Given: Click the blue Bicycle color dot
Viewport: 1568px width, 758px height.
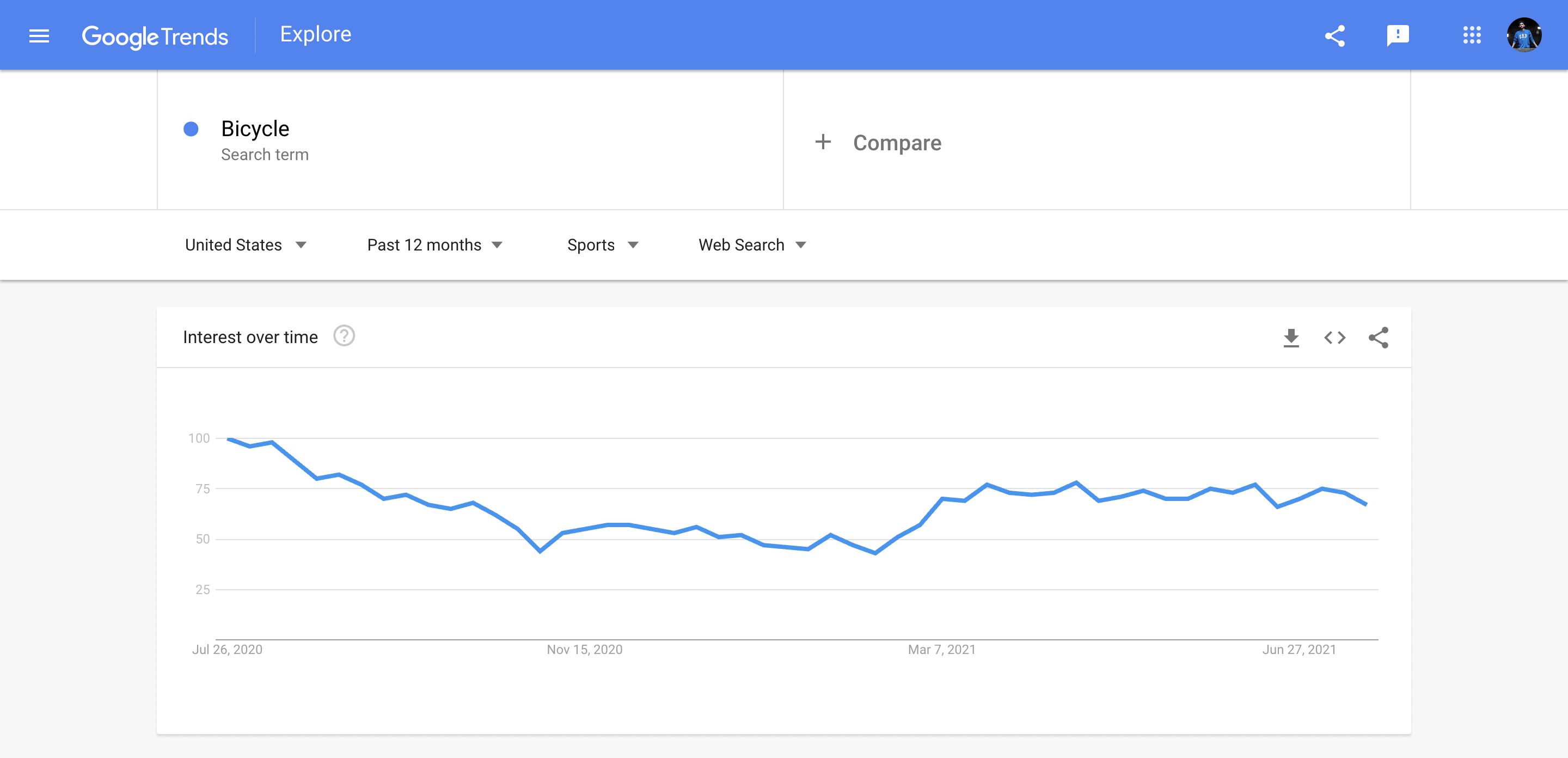Looking at the screenshot, I should tap(191, 129).
